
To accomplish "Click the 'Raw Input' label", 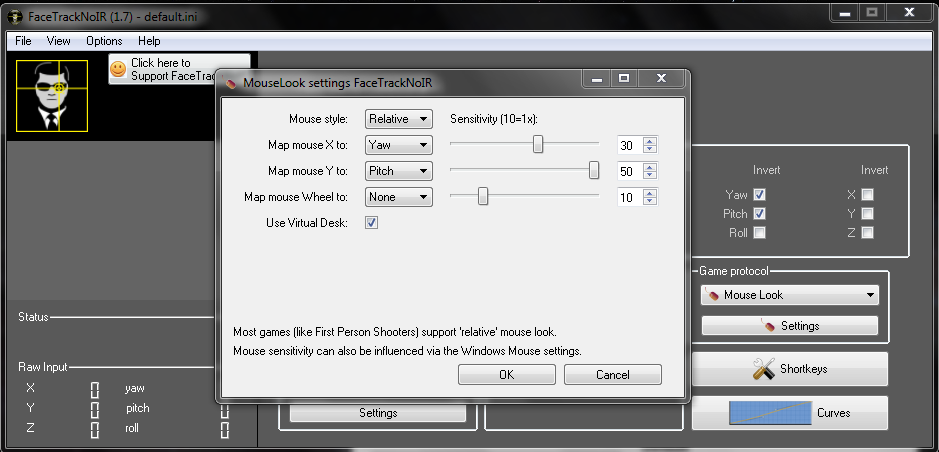I will [x=43, y=367].
